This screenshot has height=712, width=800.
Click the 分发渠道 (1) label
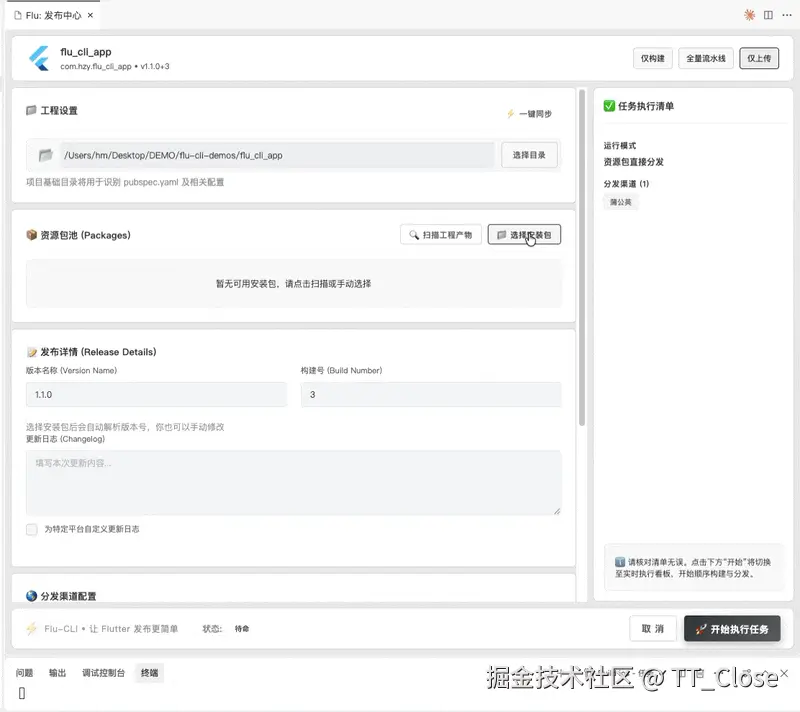(x=626, y=184)
